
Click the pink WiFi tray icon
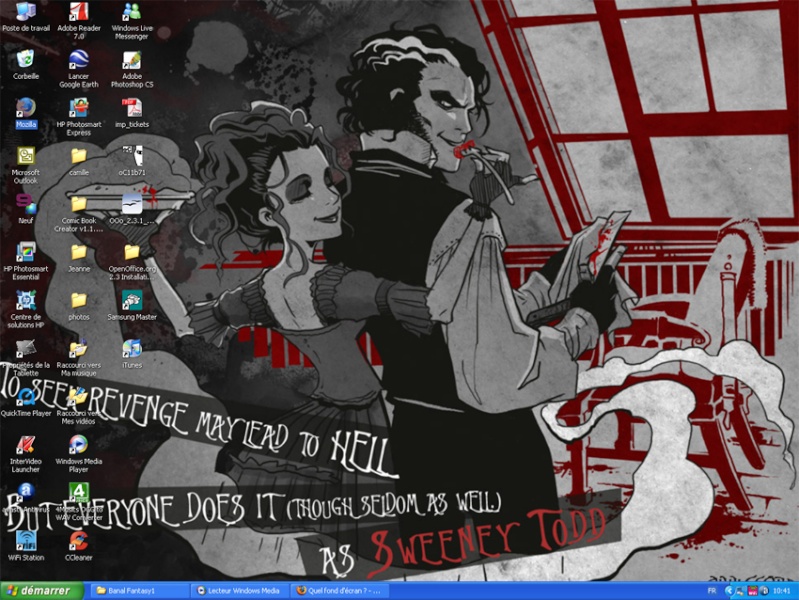click(x=753, y=591)
